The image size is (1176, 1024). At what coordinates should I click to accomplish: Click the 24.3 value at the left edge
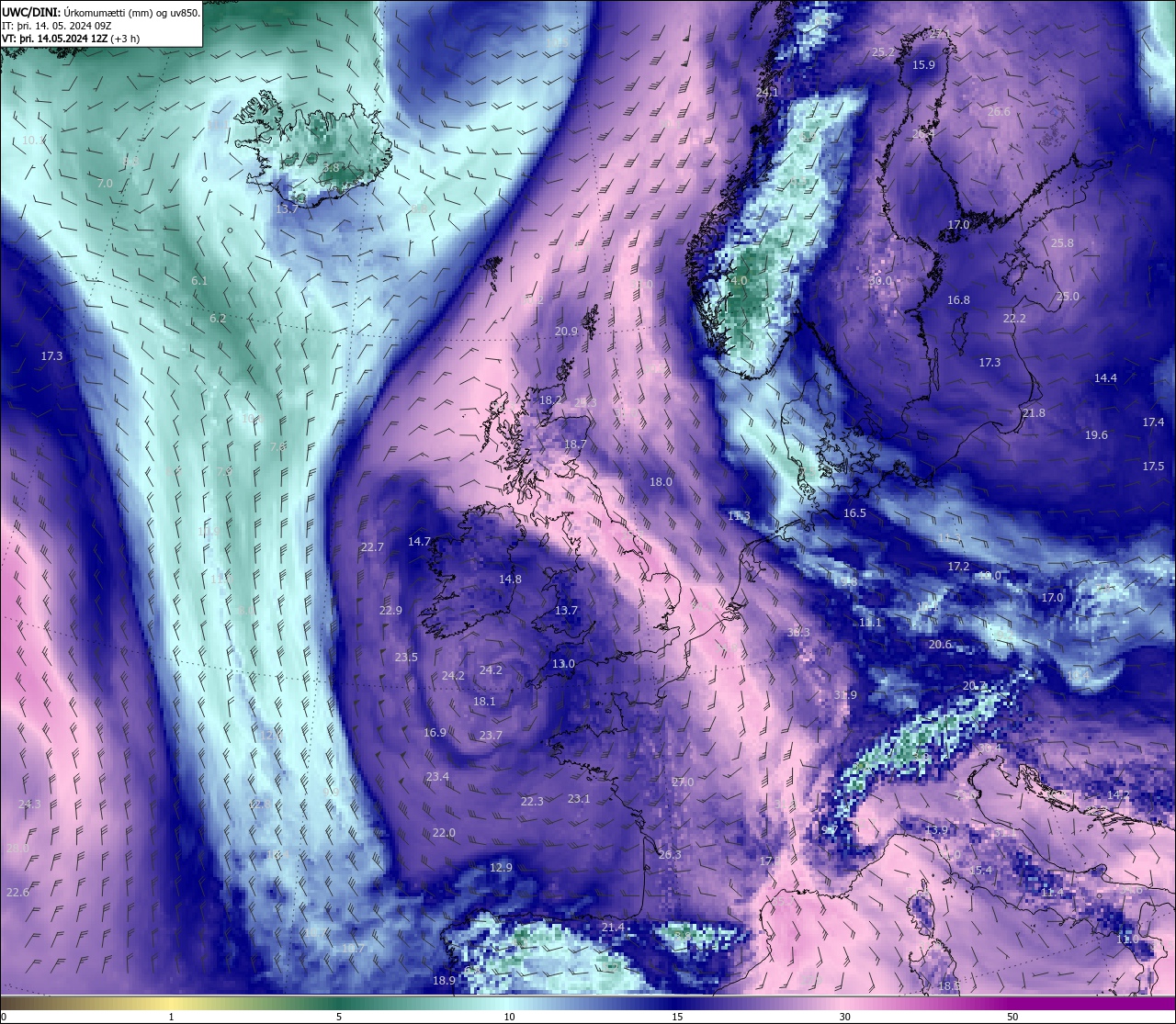(x=29, y=805)
